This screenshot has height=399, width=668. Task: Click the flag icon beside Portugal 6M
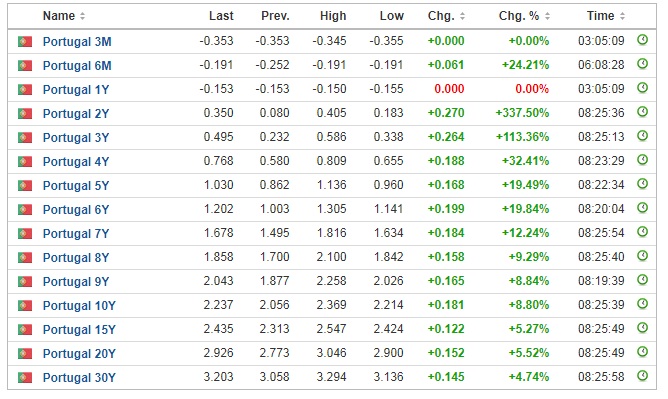tap(25, 66)
